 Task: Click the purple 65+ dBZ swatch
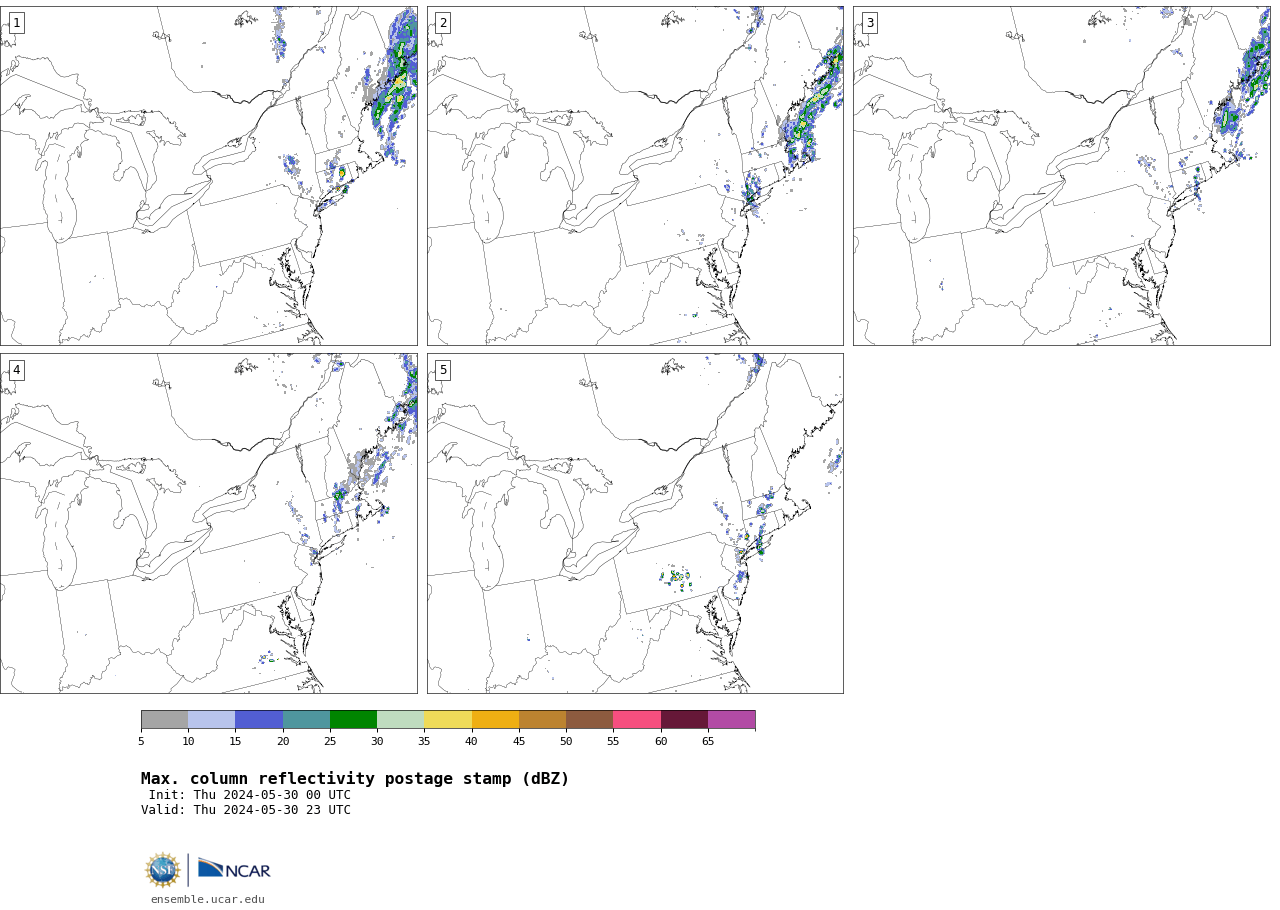[731, 720]
